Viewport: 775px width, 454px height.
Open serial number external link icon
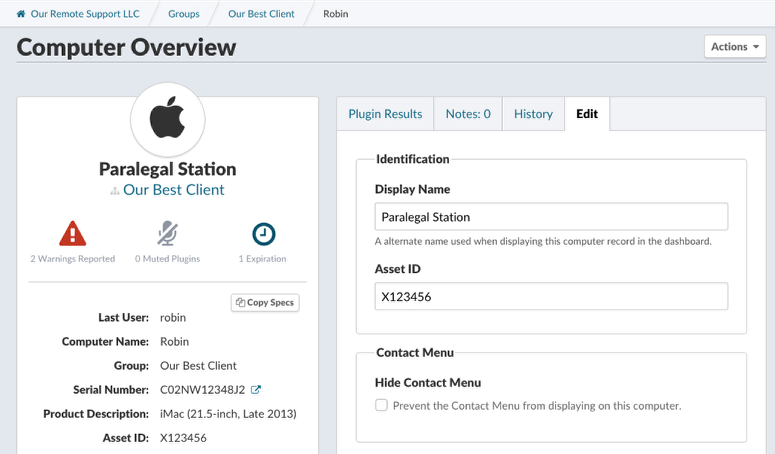(x=256, y=390)
